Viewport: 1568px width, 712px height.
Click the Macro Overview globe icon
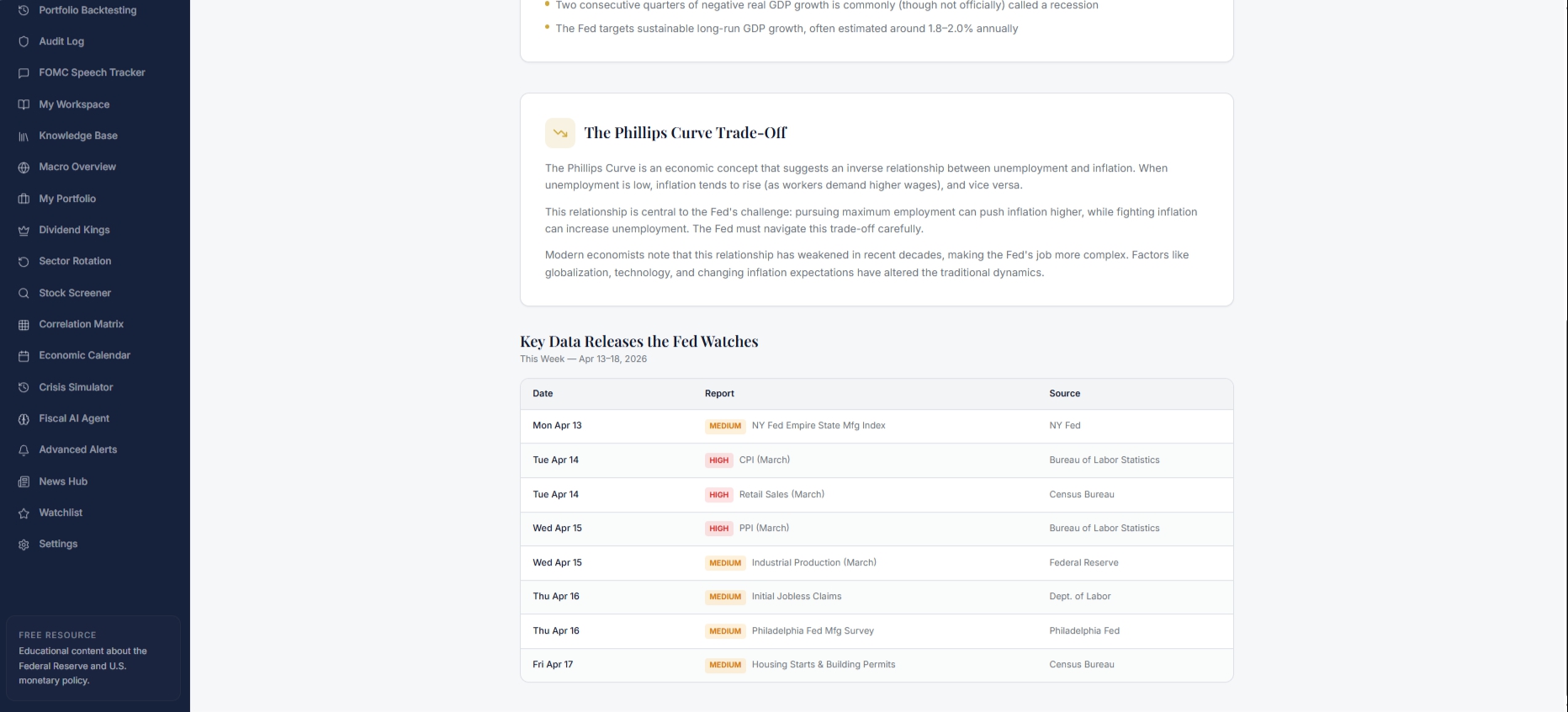point(24,167)
